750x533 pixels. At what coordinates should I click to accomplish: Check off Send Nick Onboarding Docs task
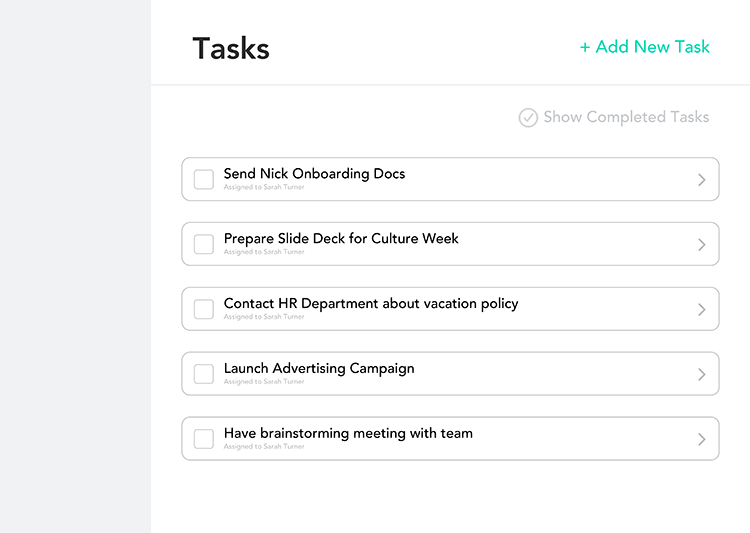coord(204,179)
